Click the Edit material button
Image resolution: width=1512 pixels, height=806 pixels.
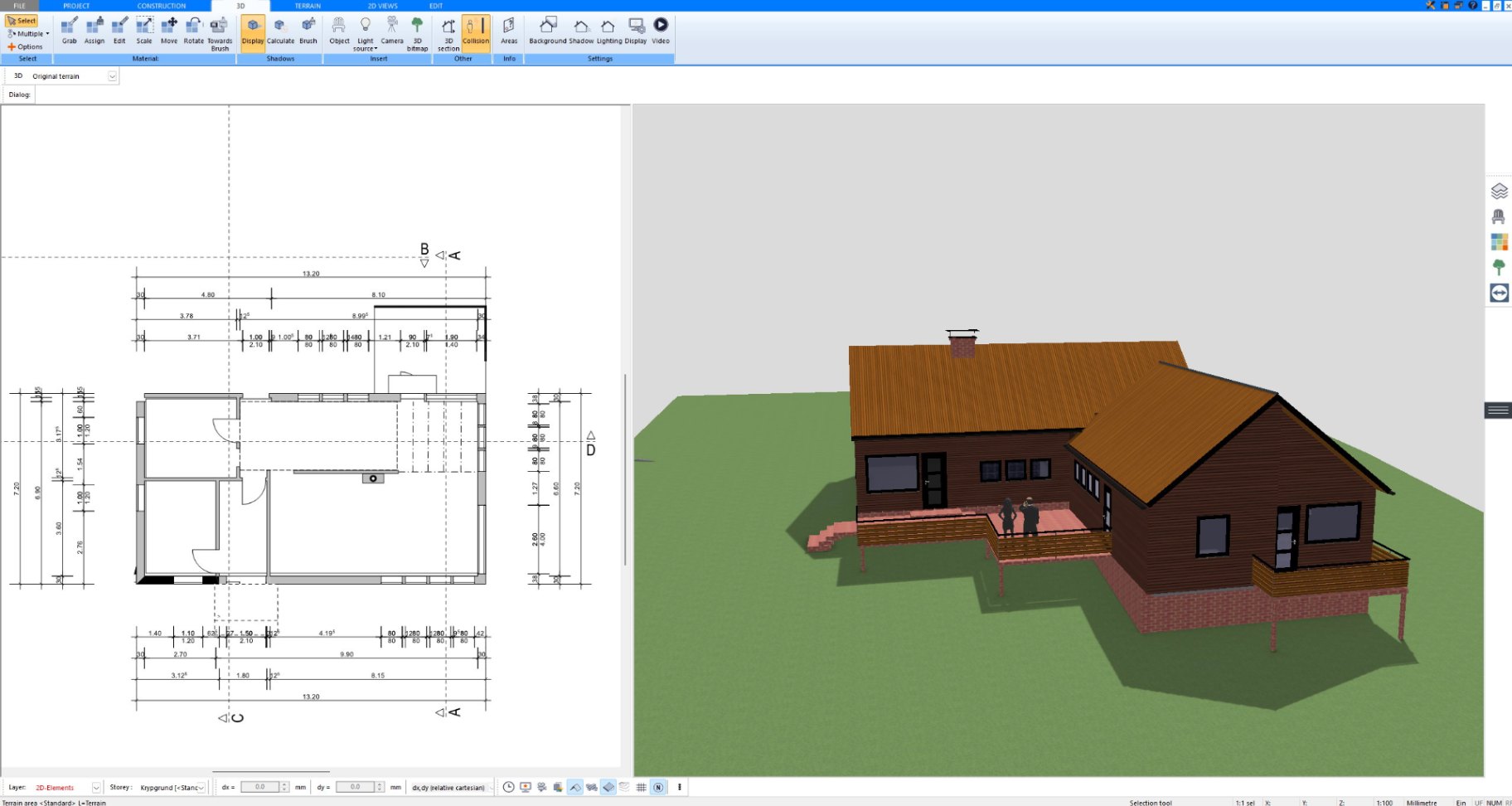tap(119, 32)
